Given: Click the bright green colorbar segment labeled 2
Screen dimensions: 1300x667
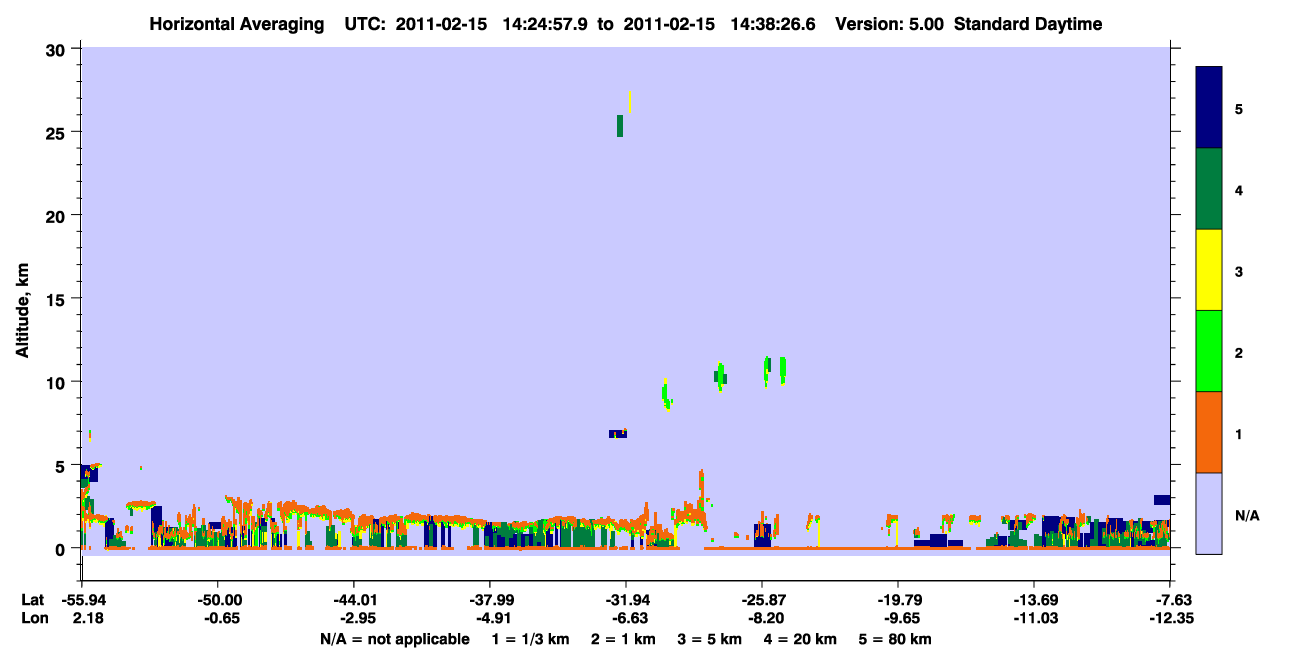Looking at the screenshot, I should pos(1209,351).
